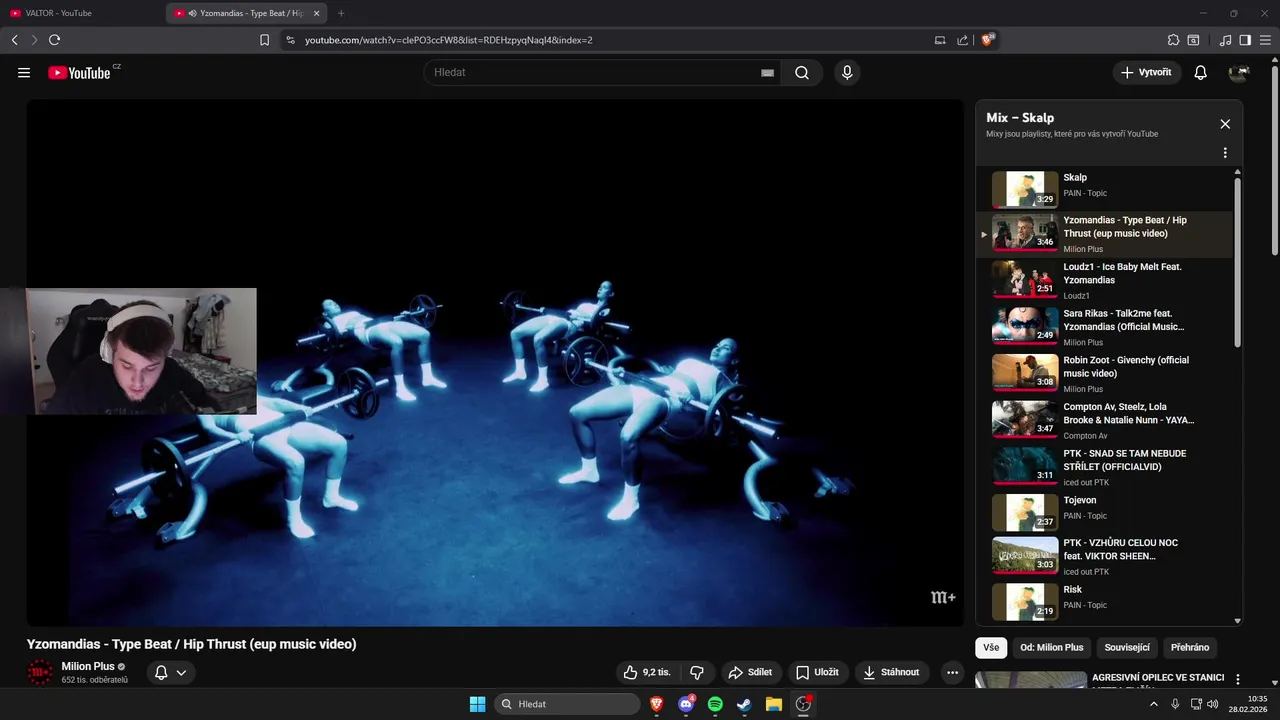Play Risk by PAIN from playlist
Image resolution: width=1280 pixels, height=720 pixels.
coord(1105,601)
